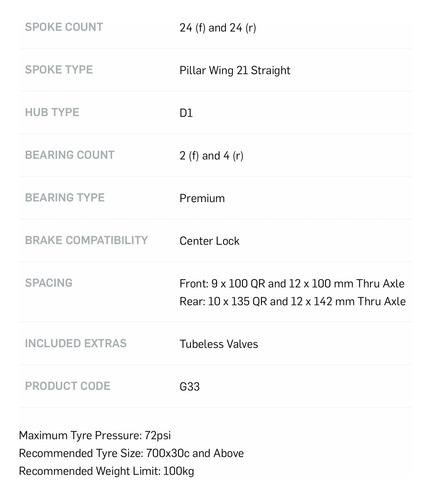
Task: Click the Maximum Tyre Pressure line
Action: 95,435
